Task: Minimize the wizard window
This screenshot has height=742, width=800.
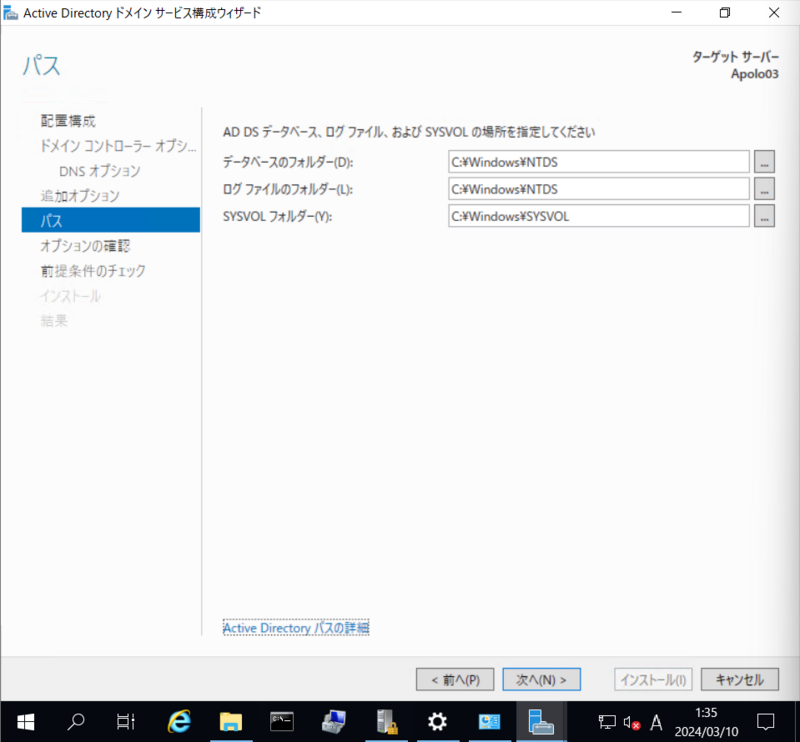Action: 677,13
